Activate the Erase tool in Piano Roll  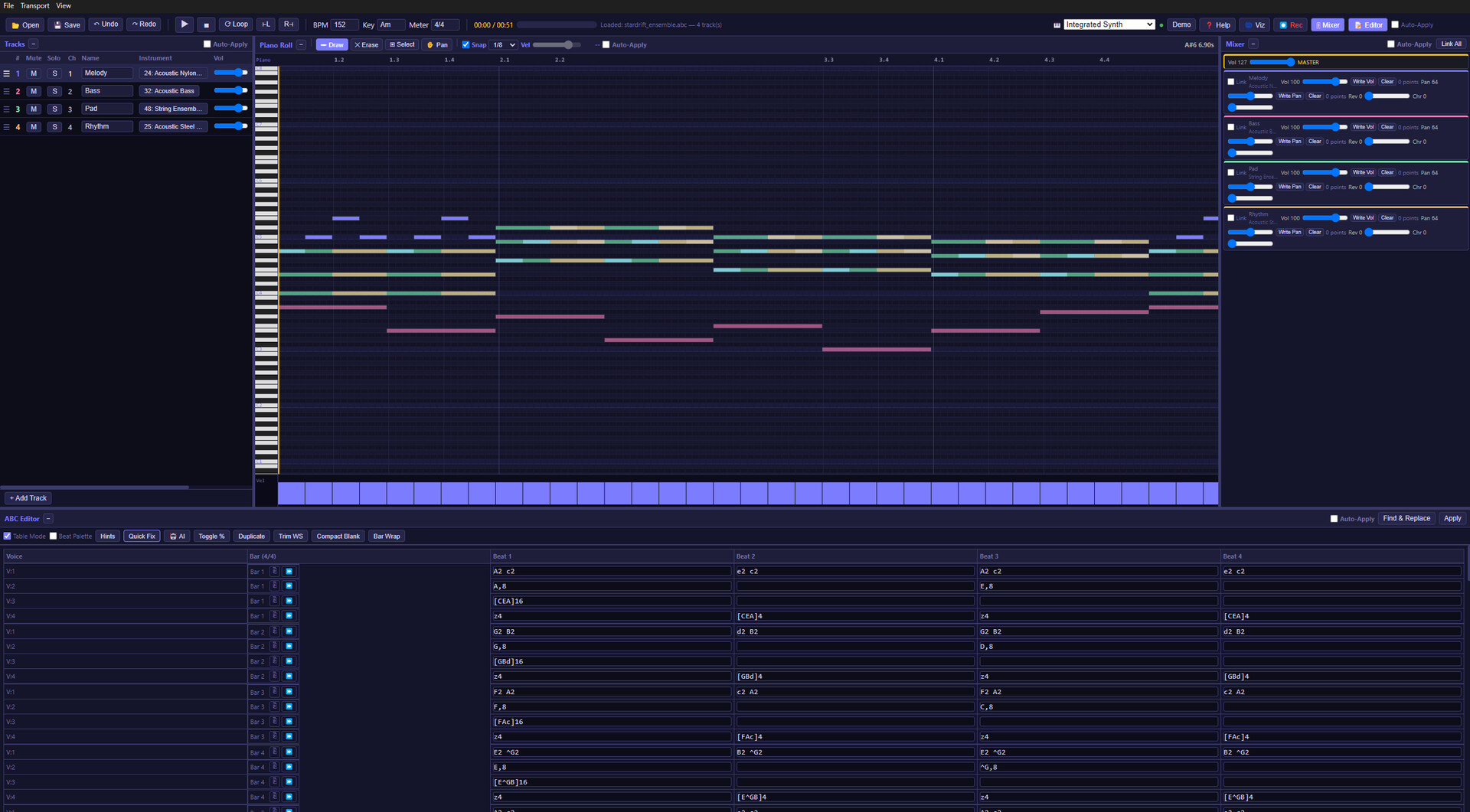[x=367, y=45]
